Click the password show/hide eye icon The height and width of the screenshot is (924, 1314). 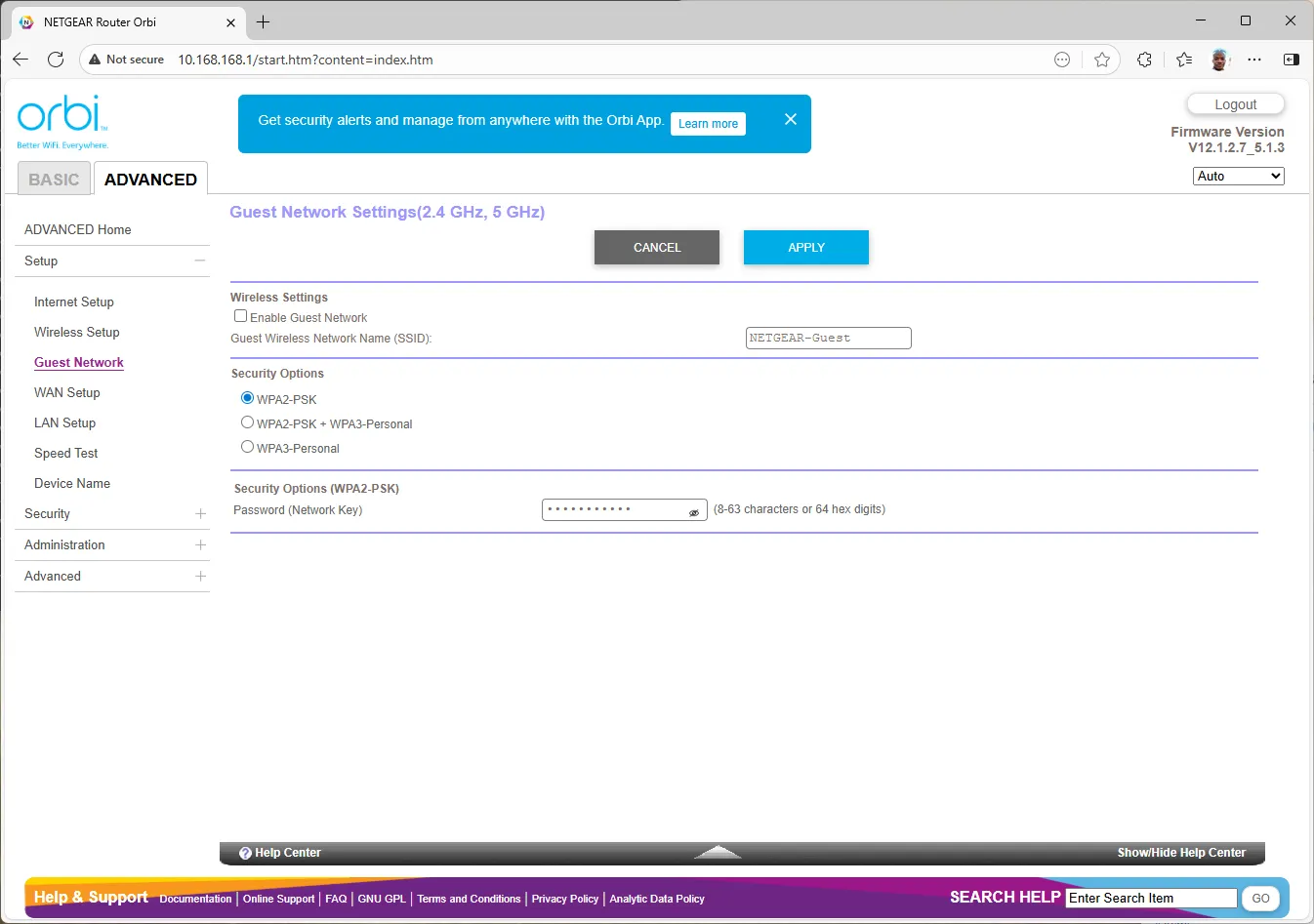click(694, 512)
